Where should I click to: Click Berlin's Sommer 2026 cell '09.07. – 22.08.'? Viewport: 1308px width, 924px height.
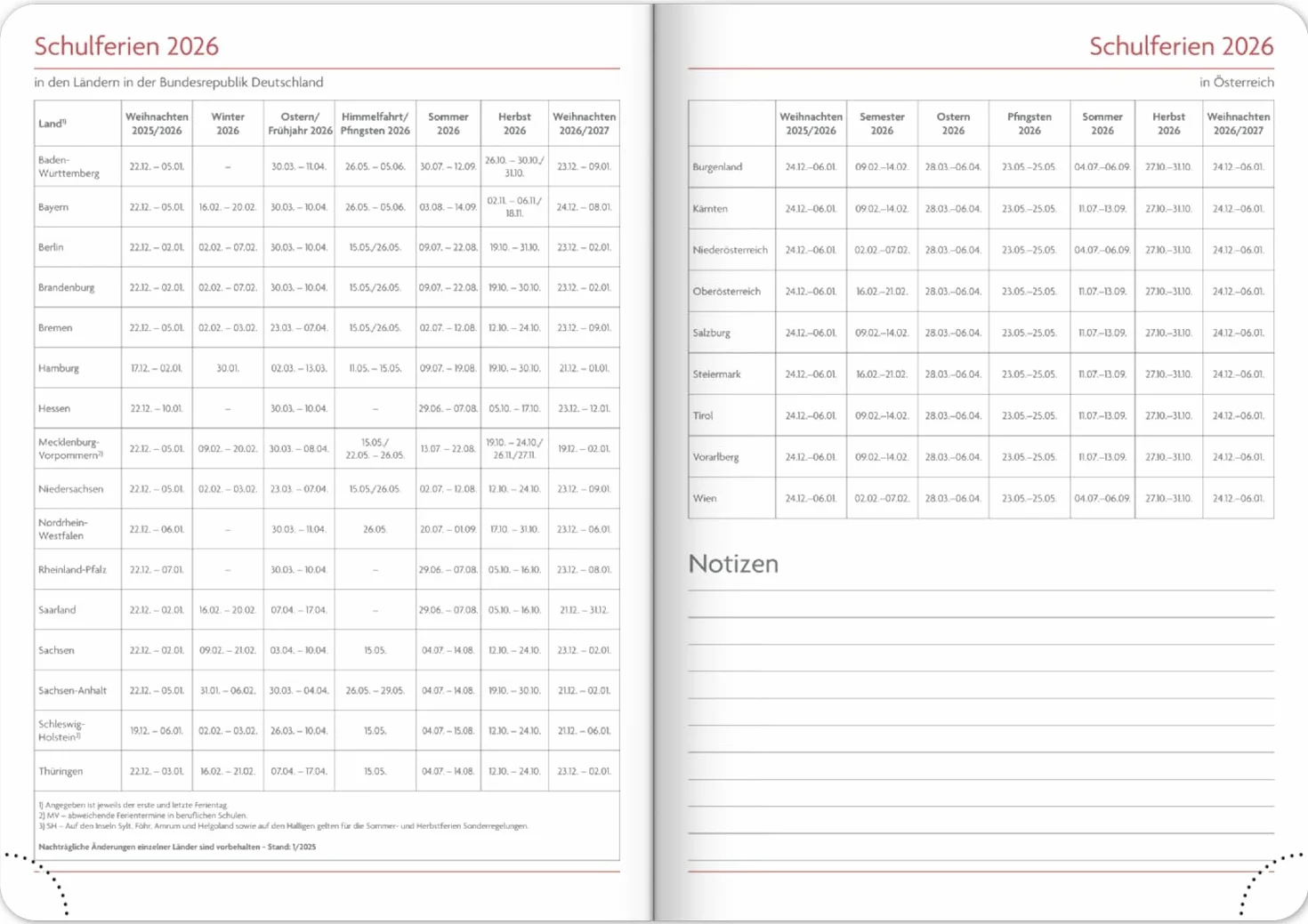point(448,247)
